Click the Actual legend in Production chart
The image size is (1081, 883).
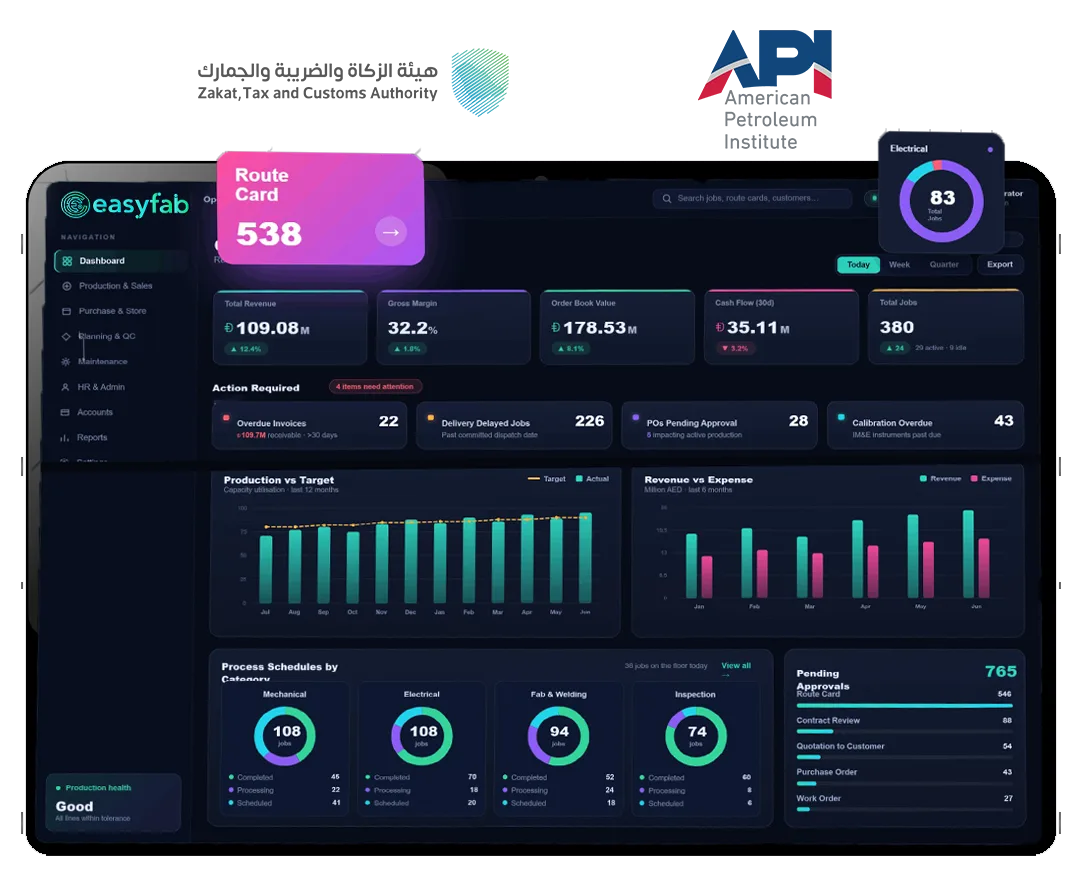point(592,479)
